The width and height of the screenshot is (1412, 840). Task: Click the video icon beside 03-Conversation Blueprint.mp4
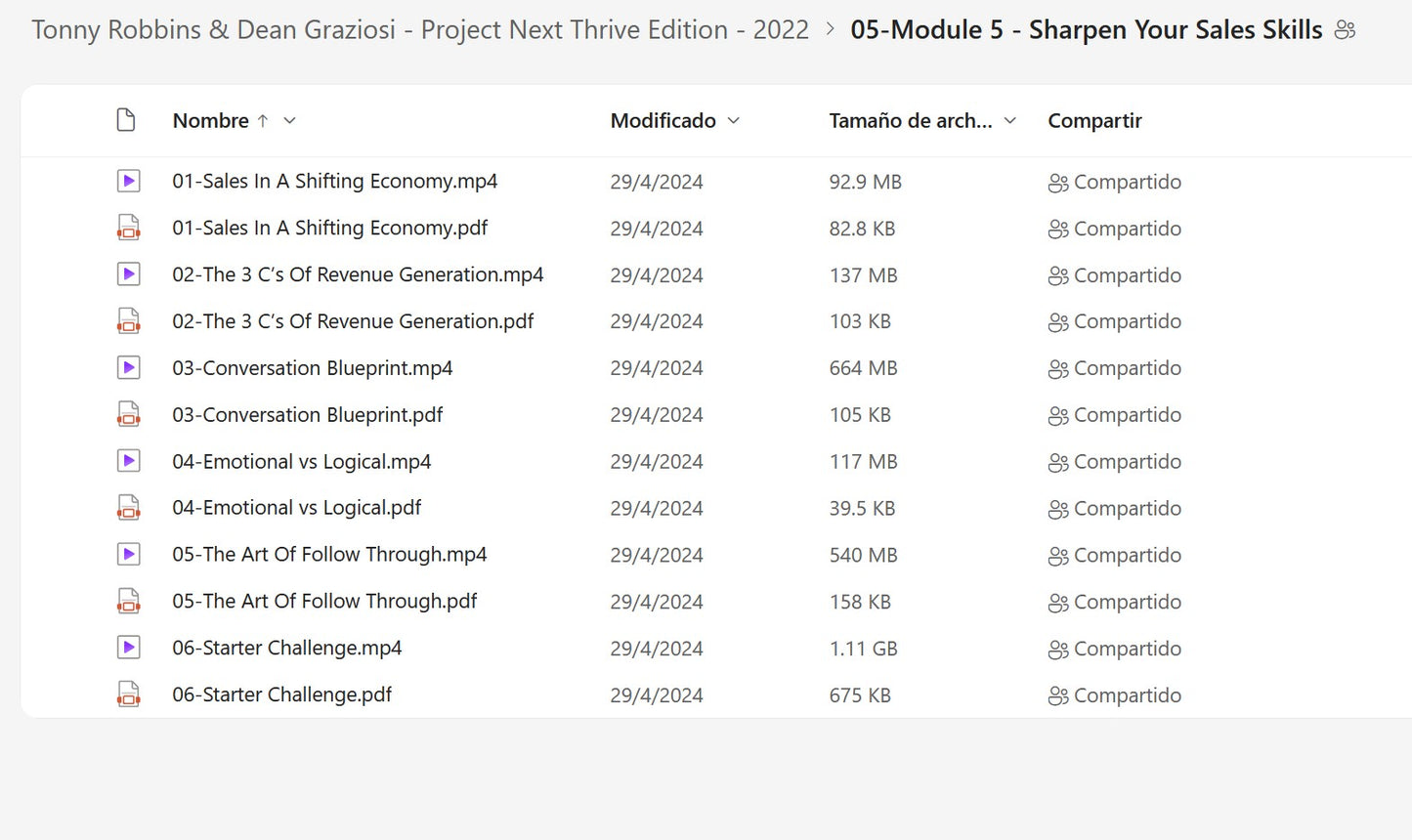(128, 368)
